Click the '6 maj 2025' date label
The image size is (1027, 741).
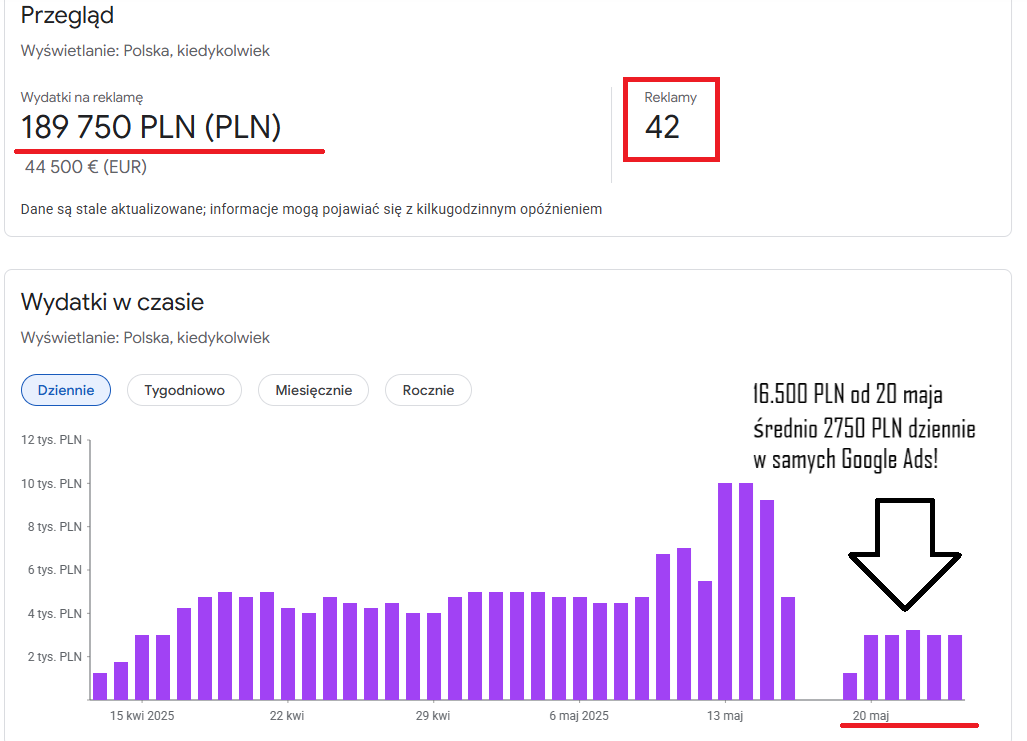click(x=579, y=715)
